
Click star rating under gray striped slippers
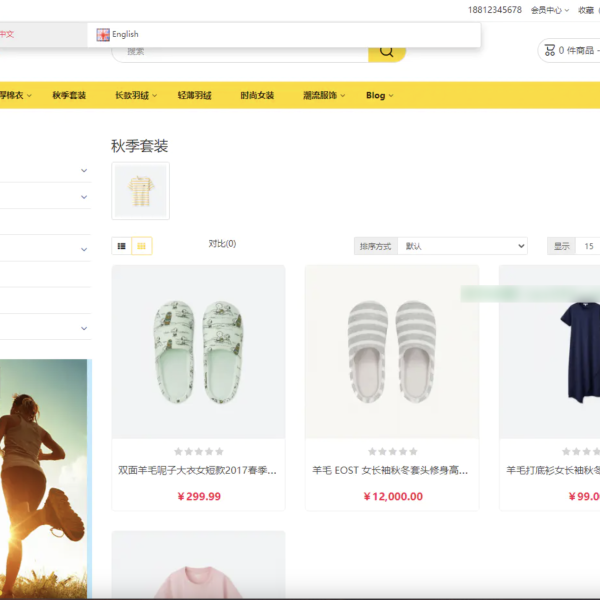[393, 452]
